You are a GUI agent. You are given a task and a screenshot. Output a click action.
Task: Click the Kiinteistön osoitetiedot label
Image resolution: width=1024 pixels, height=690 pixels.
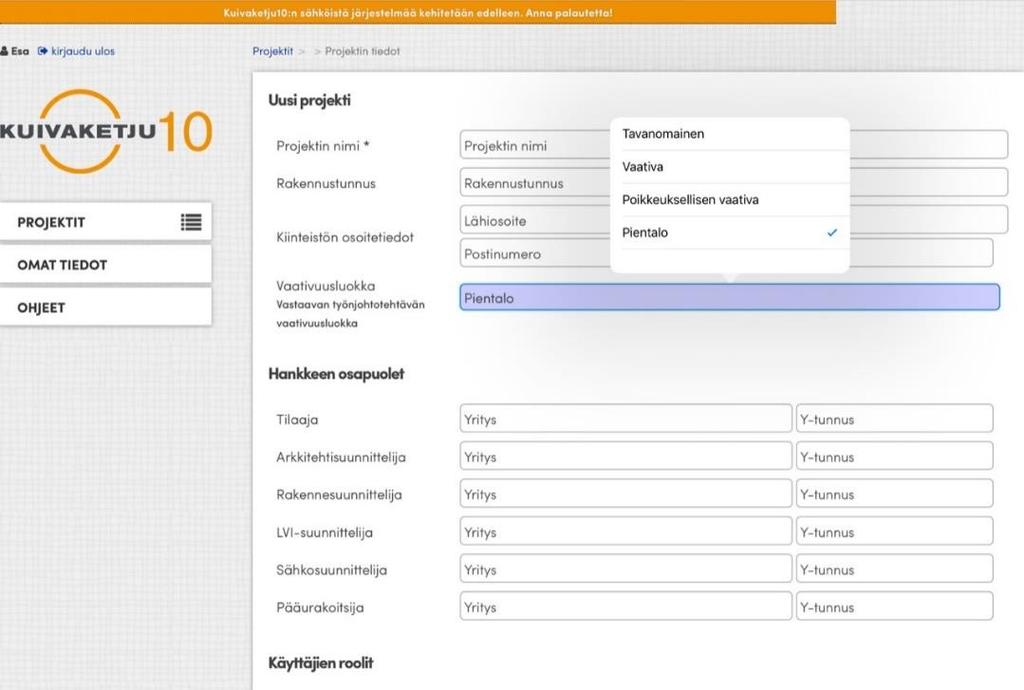[x=345, y=237]
